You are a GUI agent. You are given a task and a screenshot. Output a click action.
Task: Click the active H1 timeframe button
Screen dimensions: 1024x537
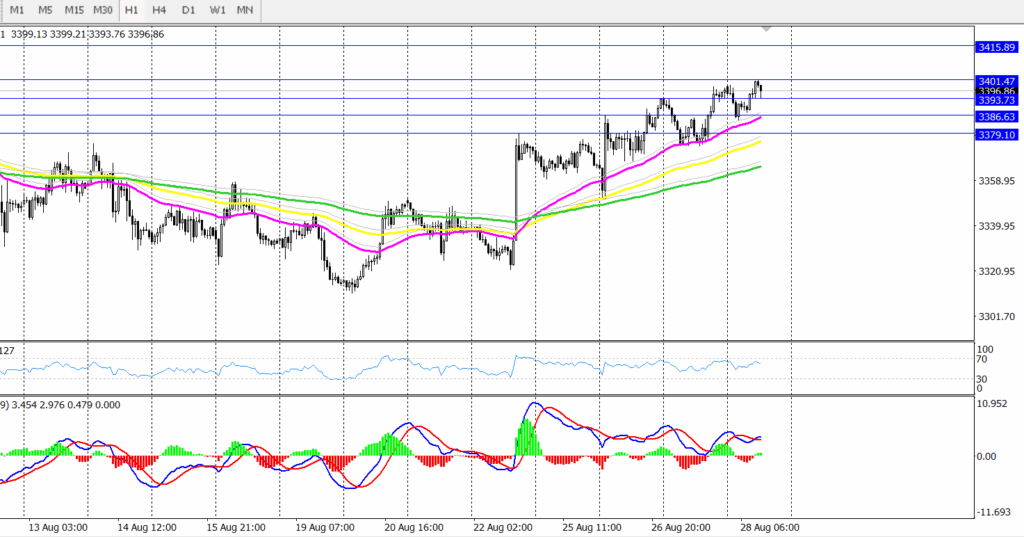pos(131,10)
